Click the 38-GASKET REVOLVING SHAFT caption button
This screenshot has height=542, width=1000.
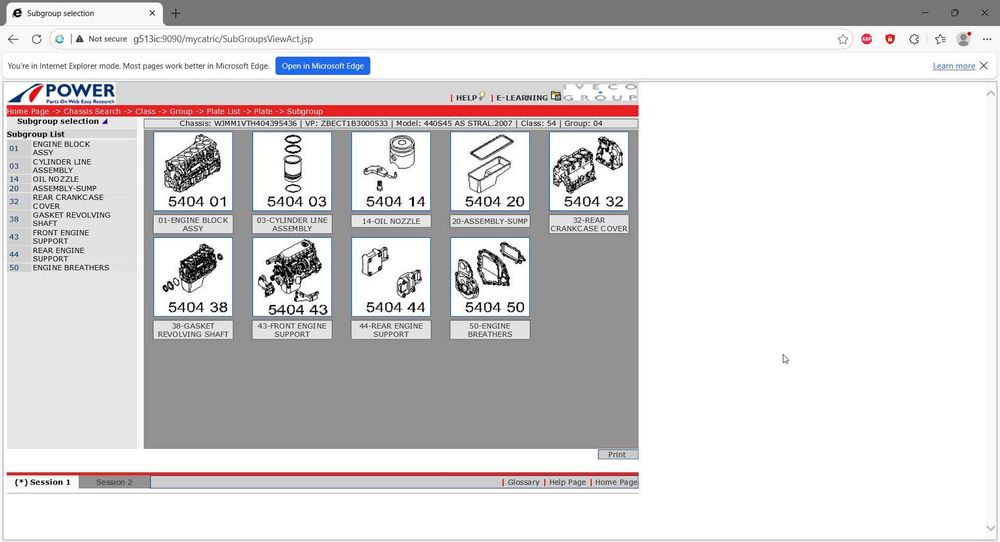coord(193,330)
